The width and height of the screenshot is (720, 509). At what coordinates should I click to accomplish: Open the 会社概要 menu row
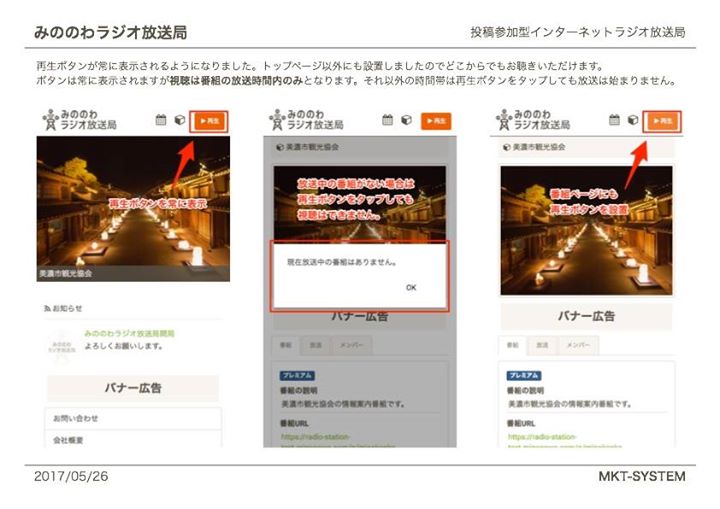[x=133, y=440]
